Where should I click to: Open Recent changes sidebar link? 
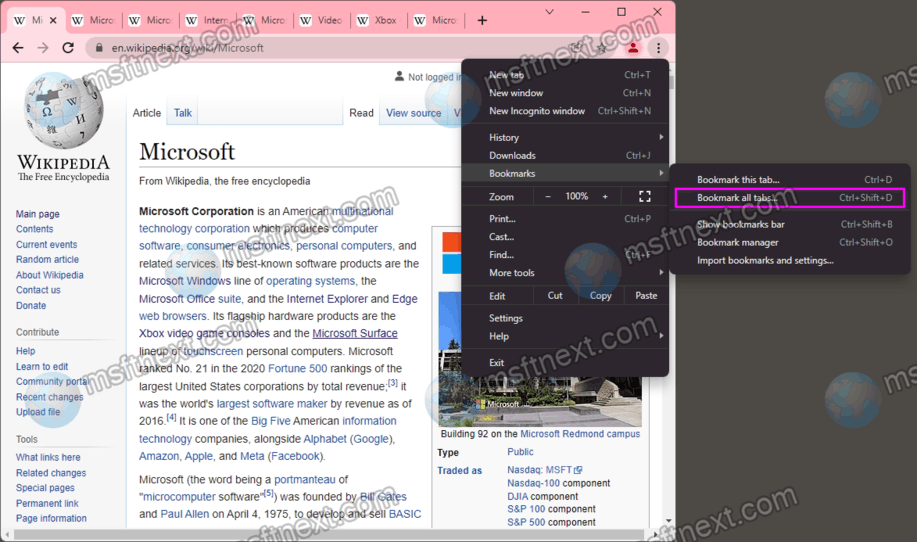coord(50,397)
